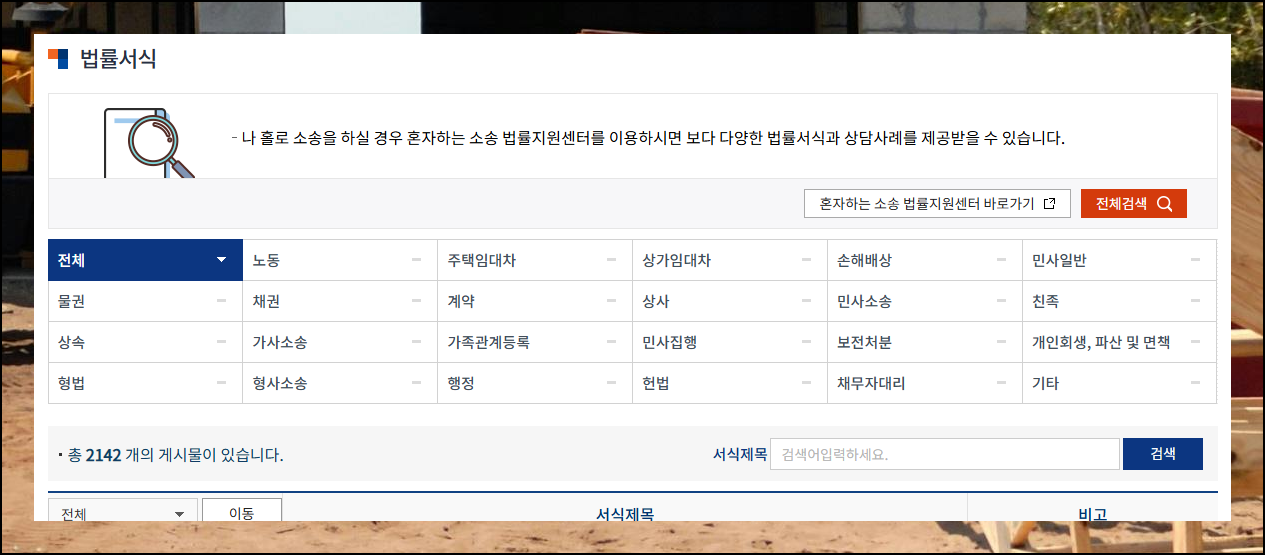The image size is (1265, 555).
Task: Open the 전체 select dropdown below list count
Action: coord(122,512)
